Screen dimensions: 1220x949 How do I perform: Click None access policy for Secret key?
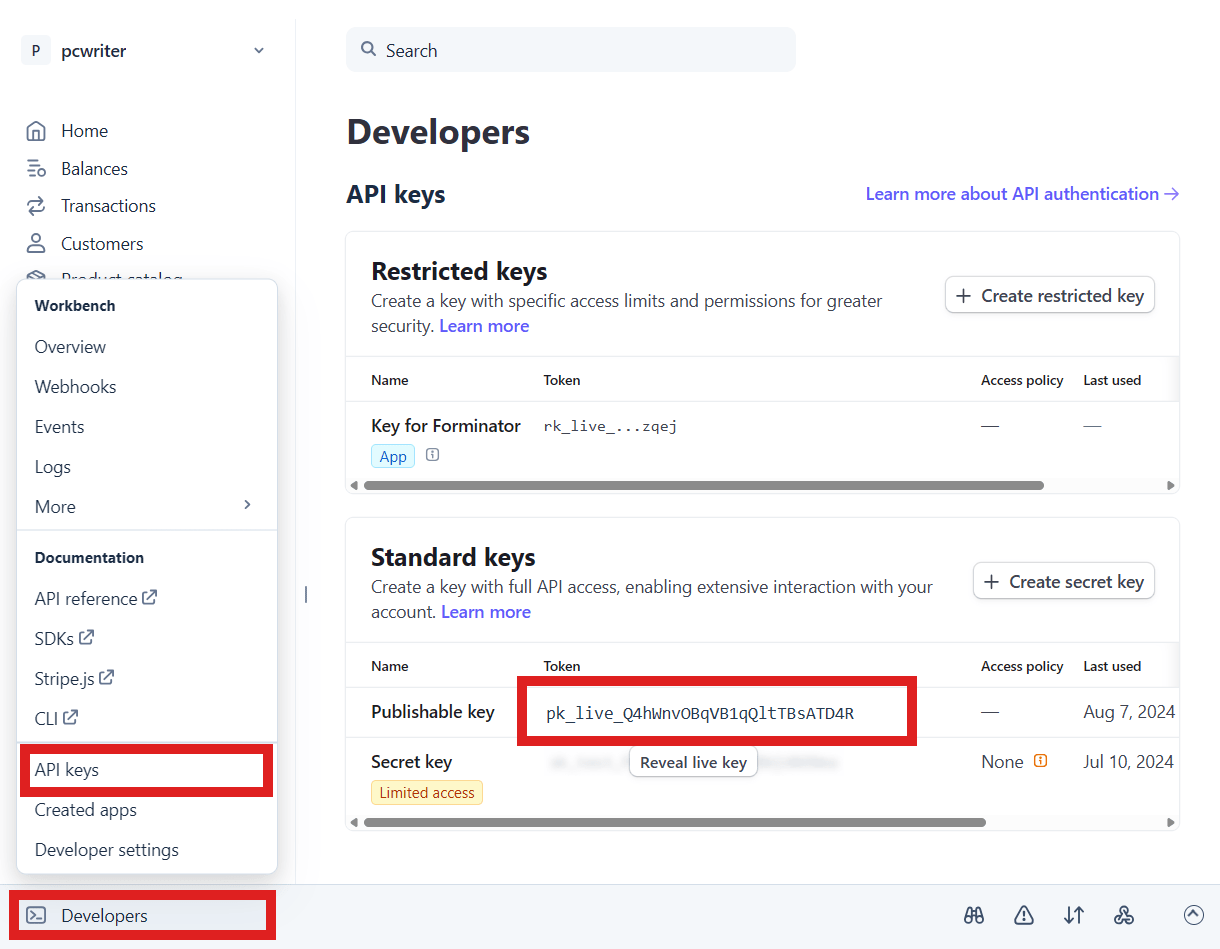click(x=1002, y=762)
